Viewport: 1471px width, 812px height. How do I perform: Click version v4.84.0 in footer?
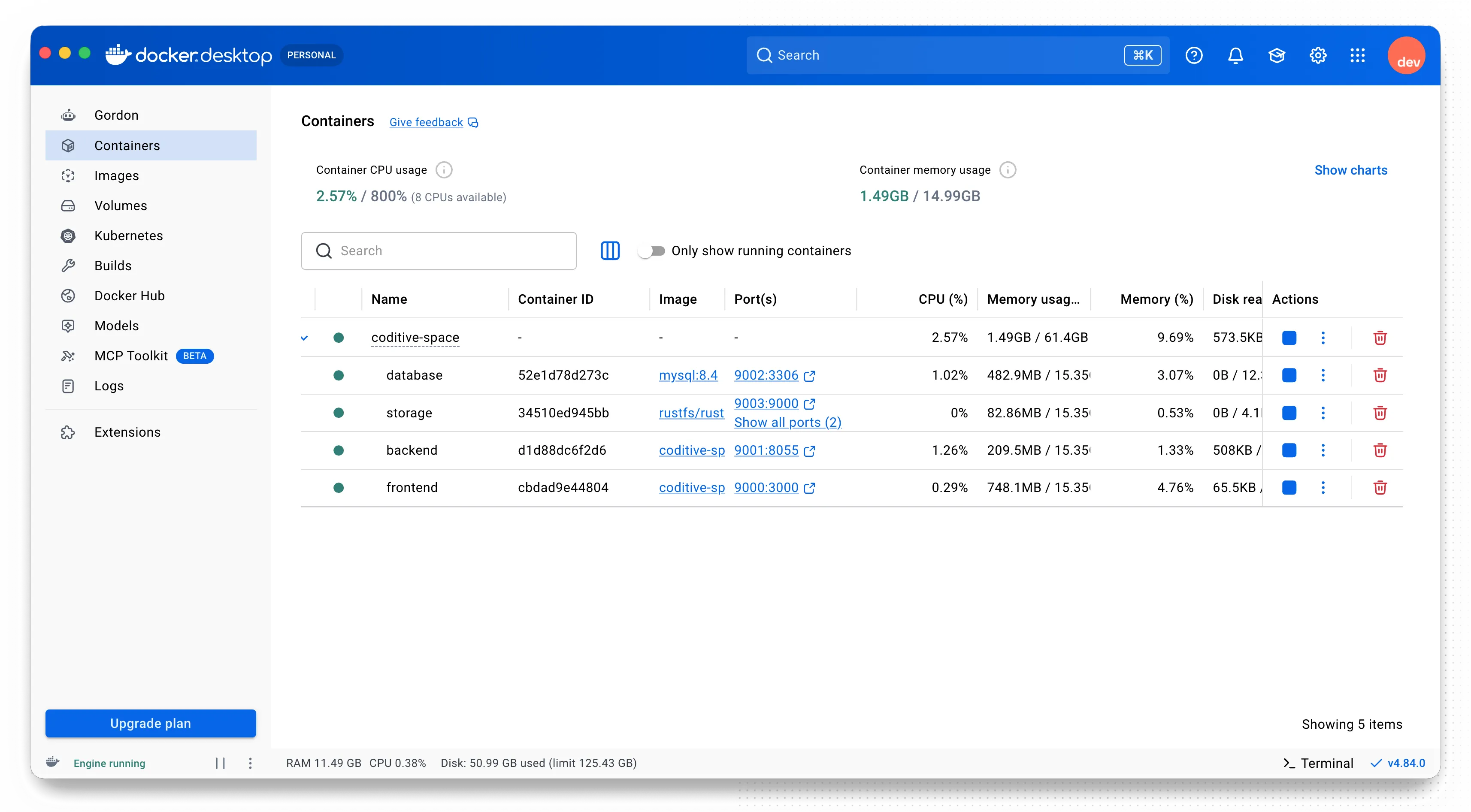(x=1398, y=763)
